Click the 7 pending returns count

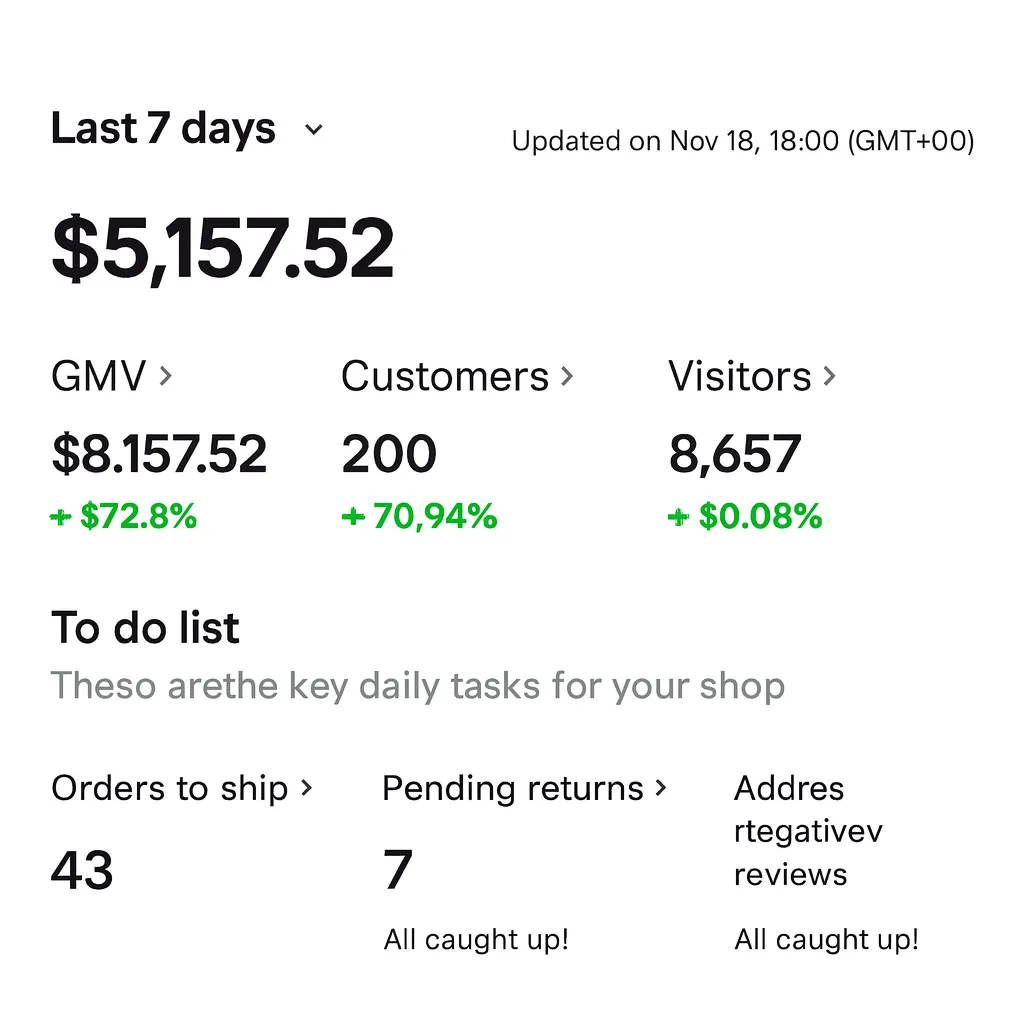click(x=398, y=869)
